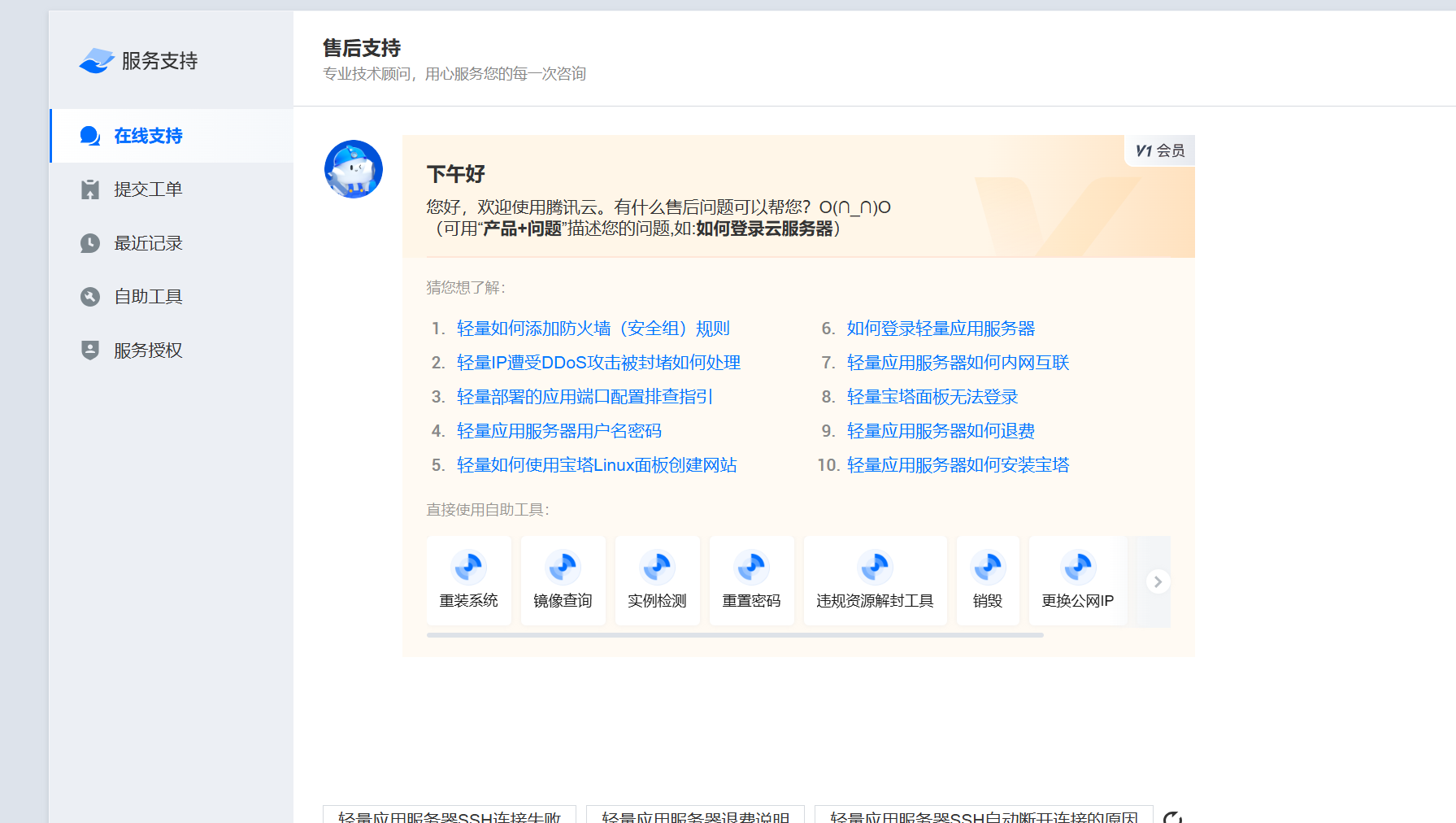Click 轻量宝塔面板无法登录 link
1456x823 pixels.
tap(932, 397)
